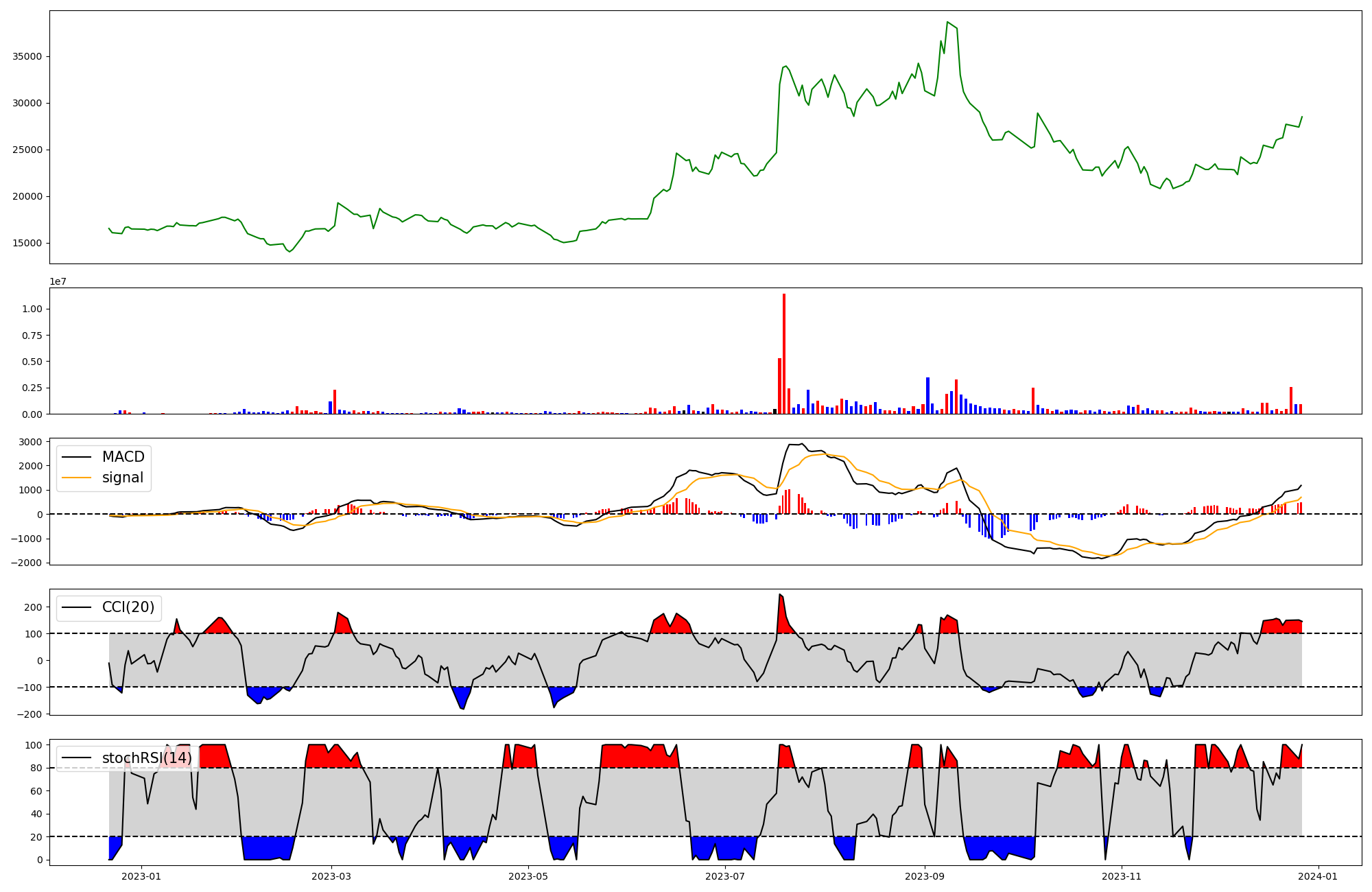Click the 80 tick on stochRSI axis
Image resolution: width=1372 pixels, height=892 pixels.
point(36,768)
